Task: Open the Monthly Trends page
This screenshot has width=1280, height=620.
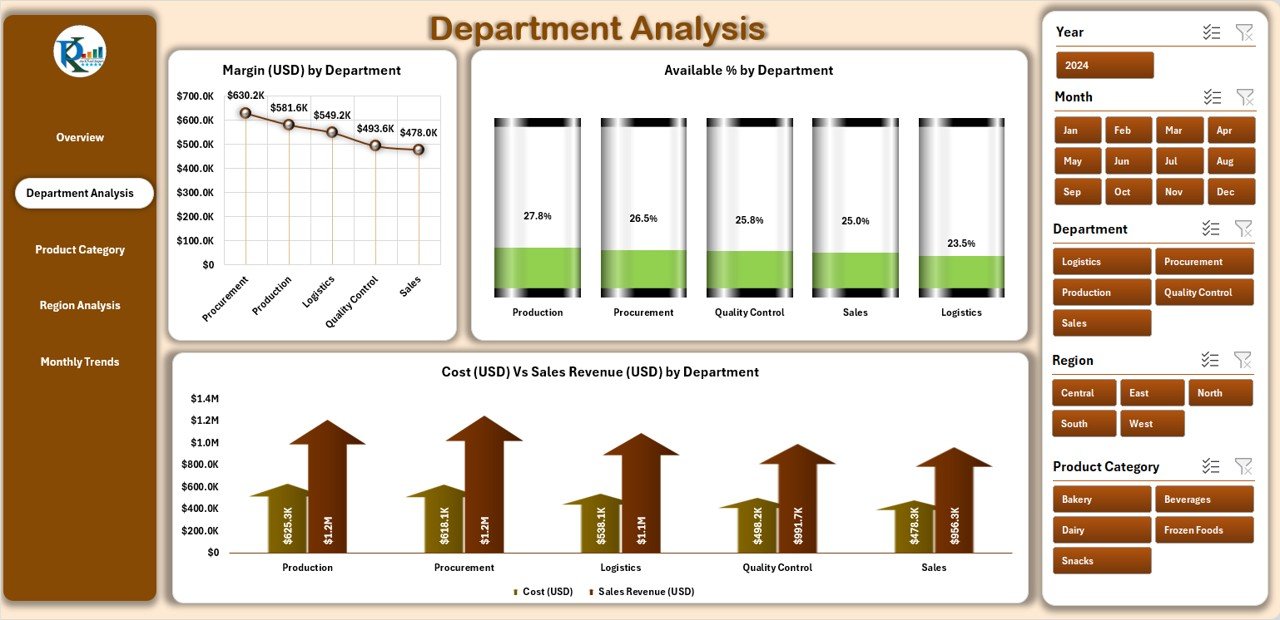Action: [80, 361]
